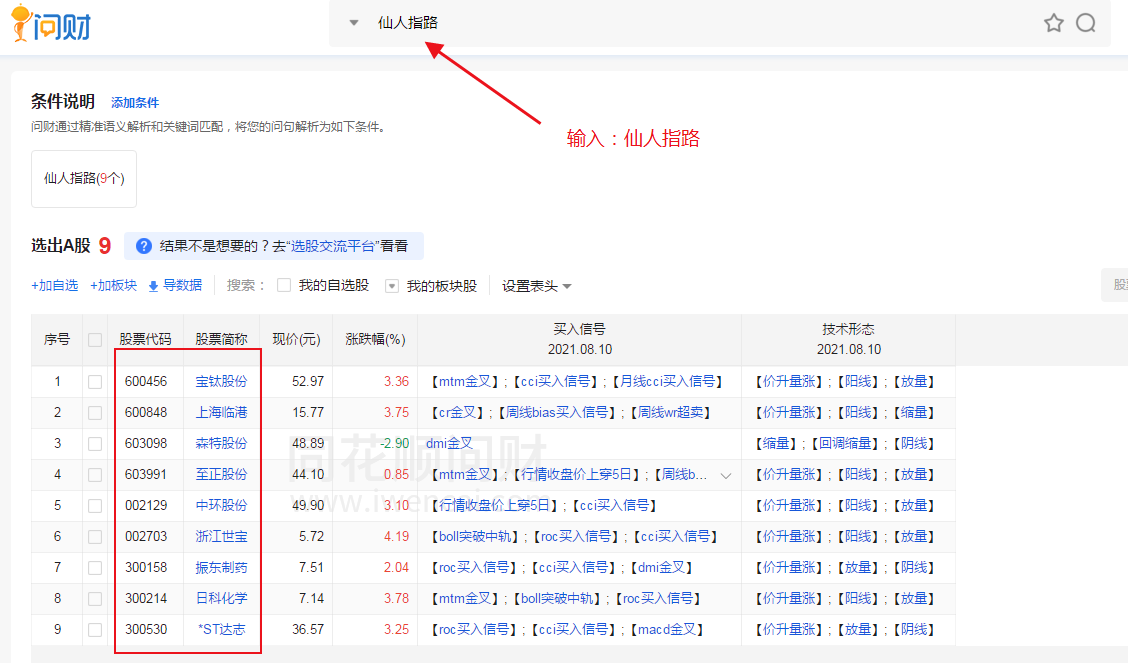Image resolution: width=1128 pixels, height=663 pixels.
Task: Click the 序号 column header
Action: click(x=57, y=339)
